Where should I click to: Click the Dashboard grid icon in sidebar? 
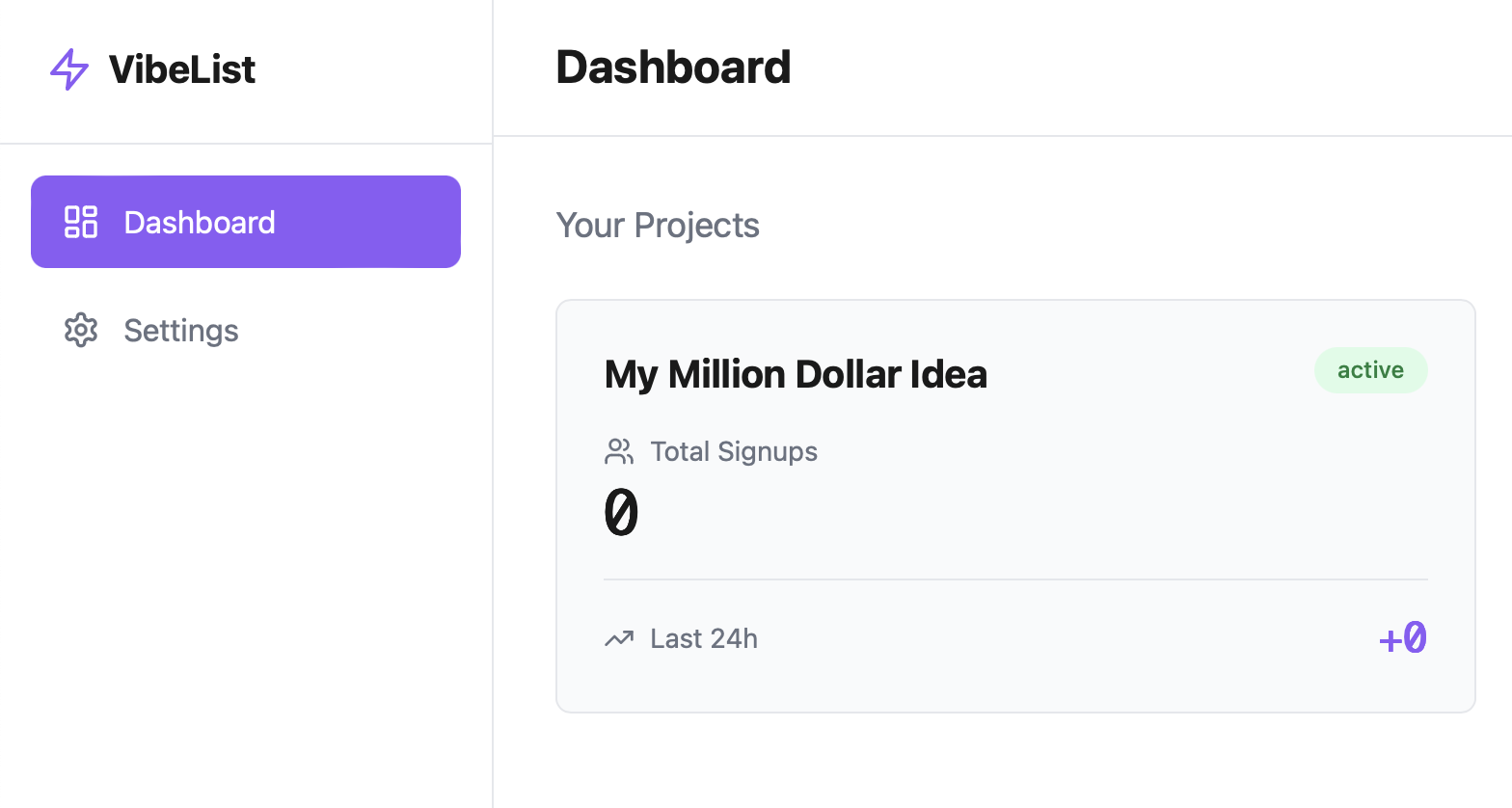point(81,222)
